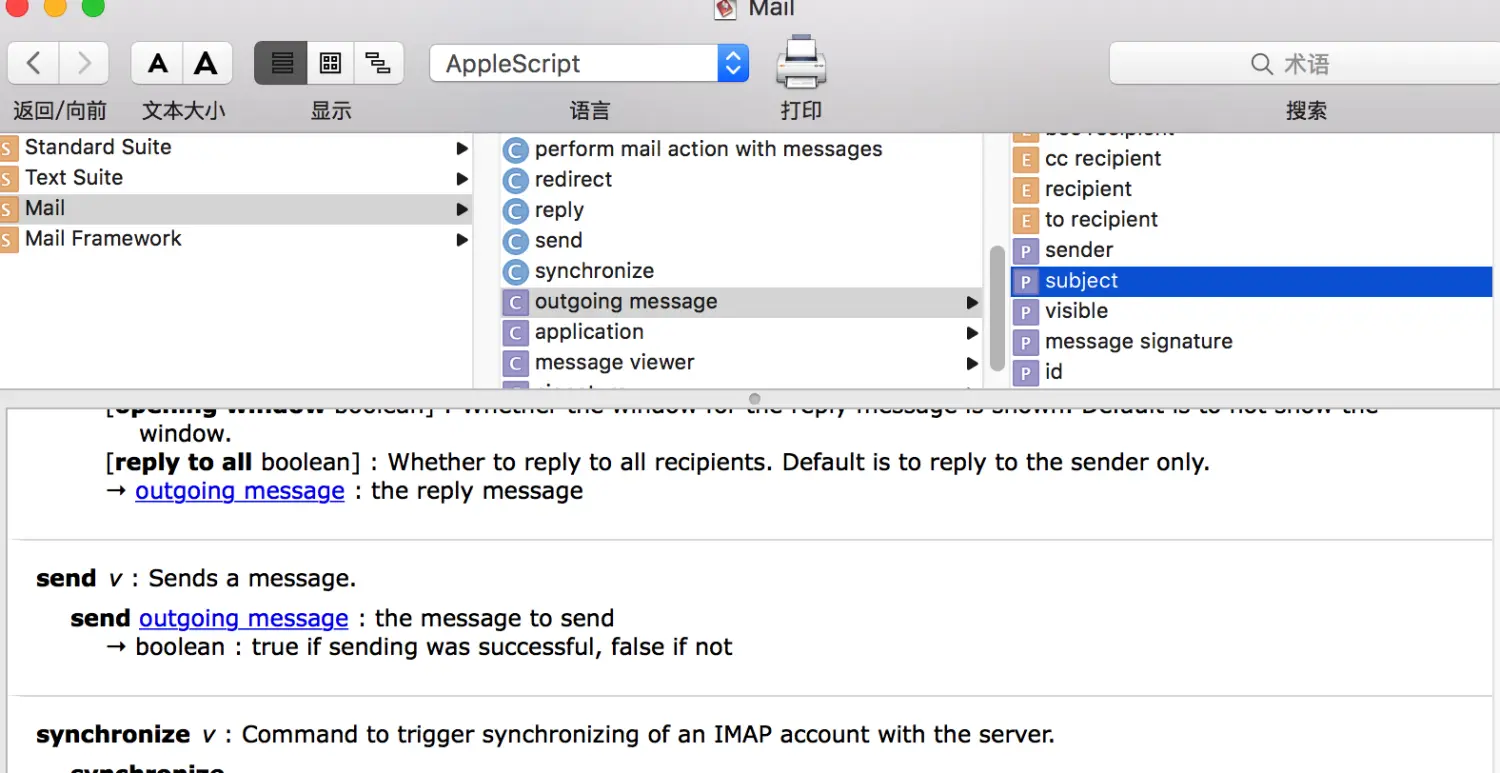Open outgoing message link in send parameter
The image size is (1500, 773).
pyautogui.click(x=243, y=619)
